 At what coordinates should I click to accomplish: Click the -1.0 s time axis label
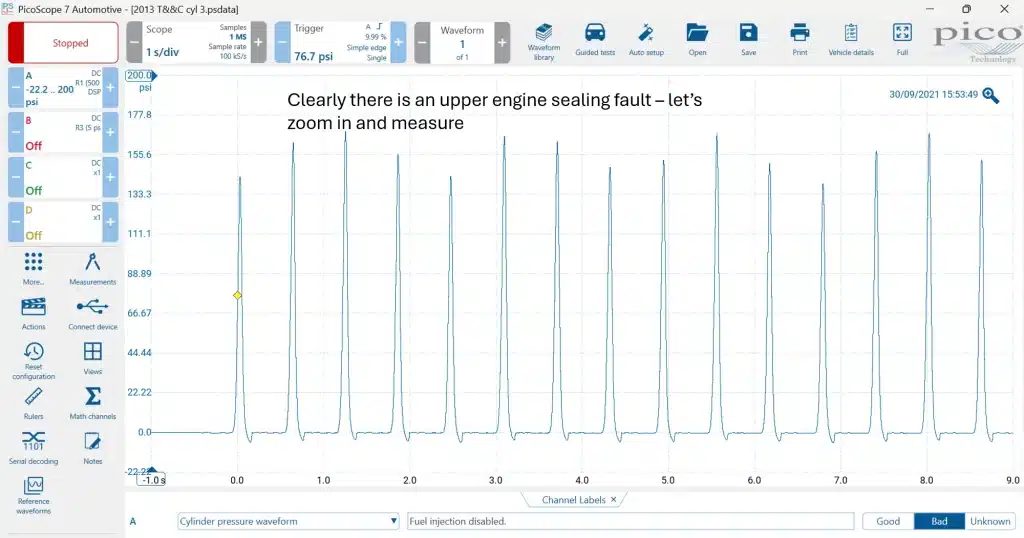click(x=152, y=480)
